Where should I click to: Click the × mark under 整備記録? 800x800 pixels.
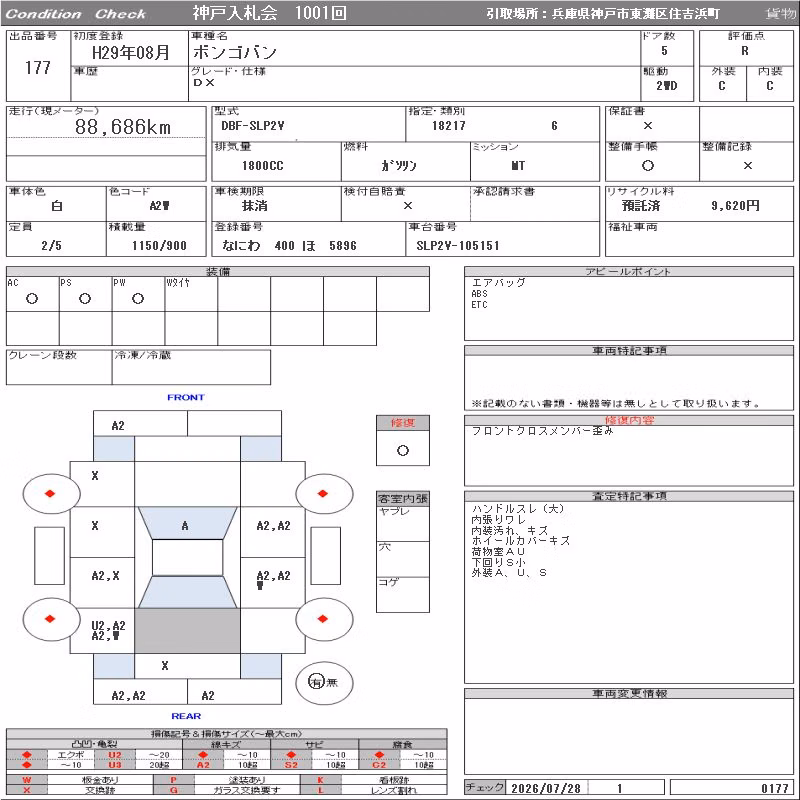tap(747, 165)
